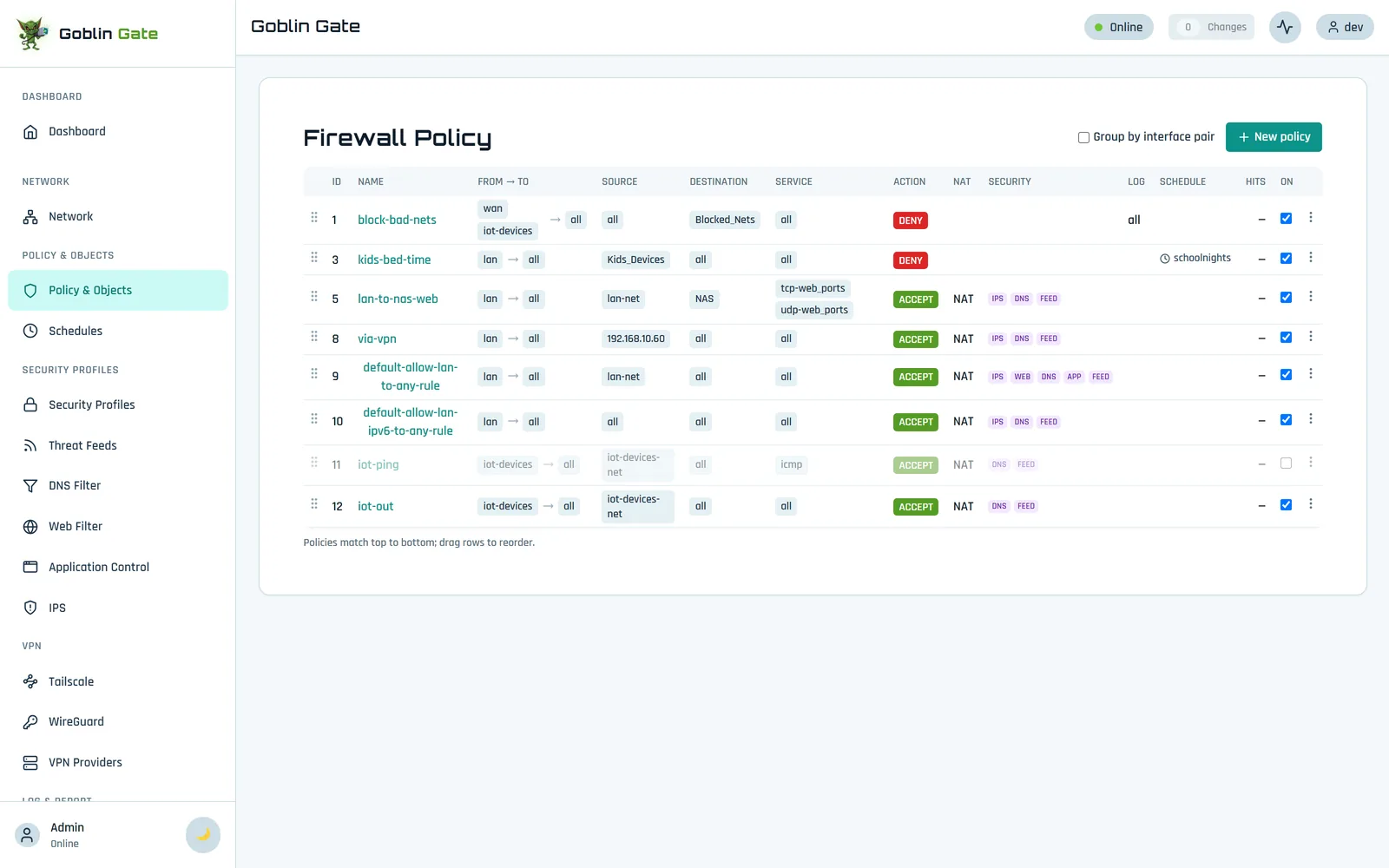Screen dimensions: 1389x868
Task: Open row actions menu for iot-ping
Action: click(x=1311, y=463)
